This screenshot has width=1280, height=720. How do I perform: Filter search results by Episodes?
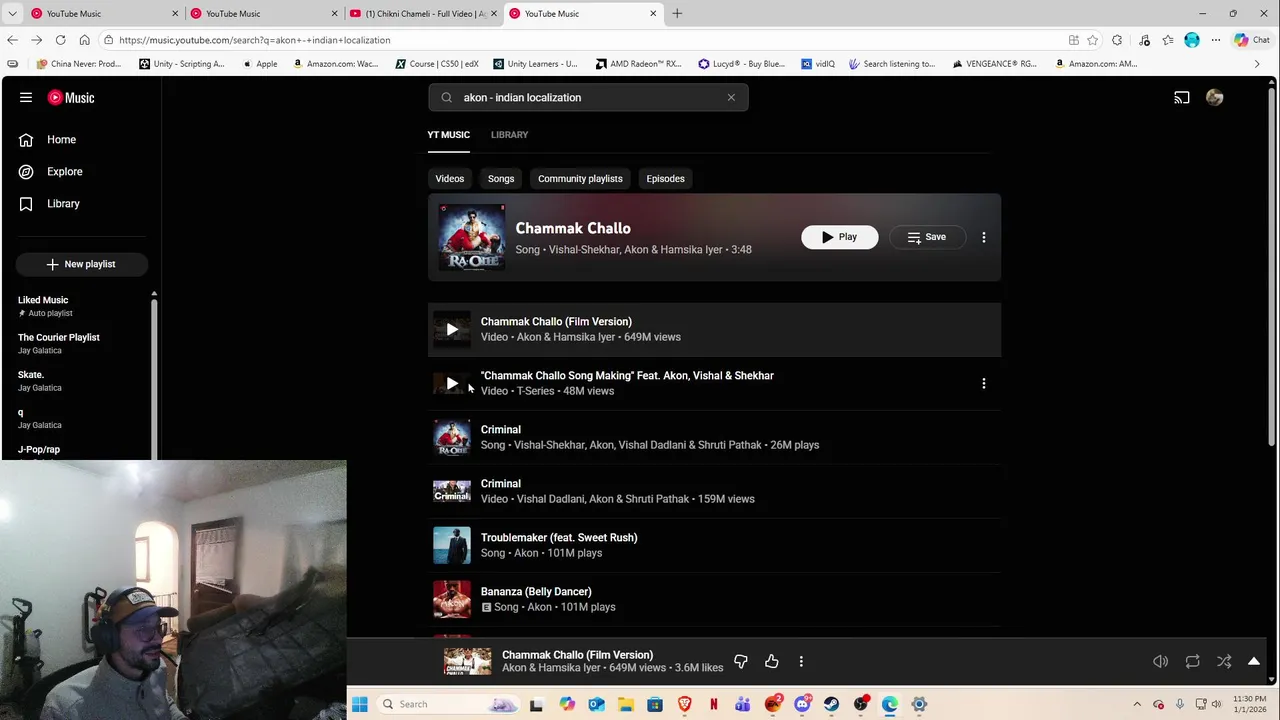coord(665,178)
